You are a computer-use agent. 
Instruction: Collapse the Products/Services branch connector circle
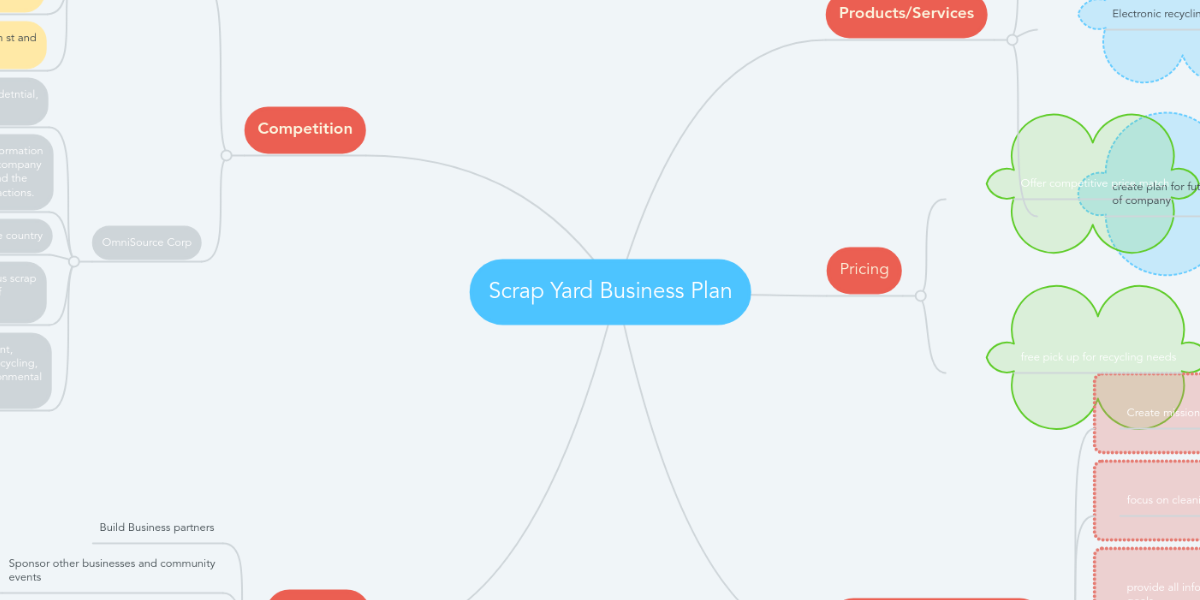pos(1012,40)
